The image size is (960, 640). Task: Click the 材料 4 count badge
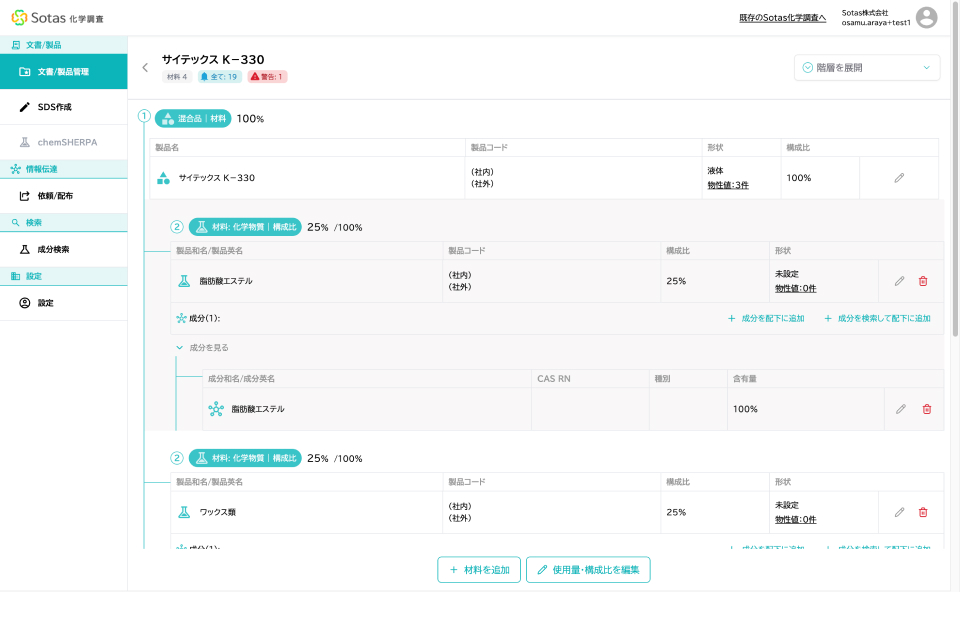pyautogui.click(x=177, y=77)
